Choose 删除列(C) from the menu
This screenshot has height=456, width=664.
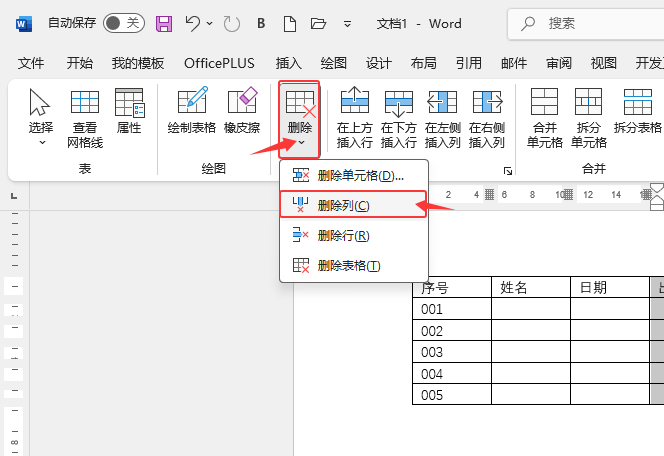[x=353, y=205]
